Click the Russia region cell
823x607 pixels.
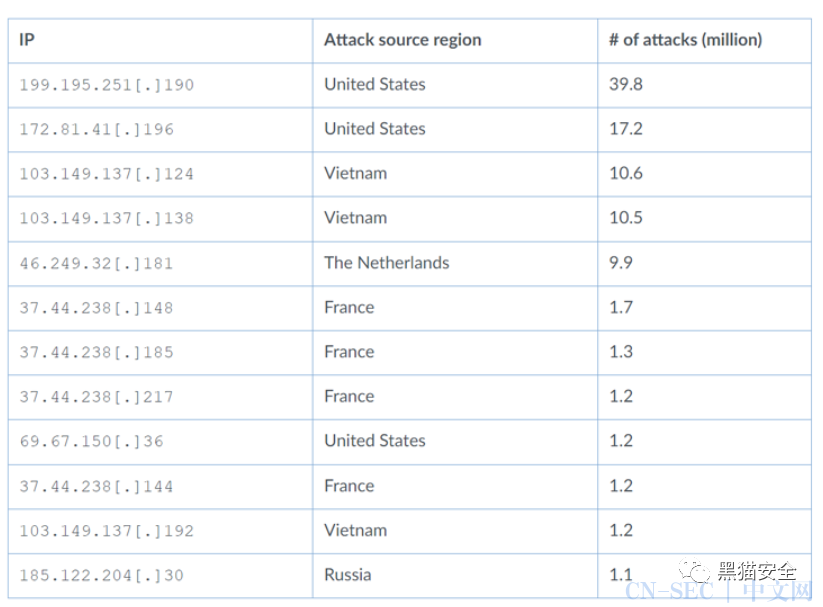pyautogui.click(x=347, y=574)
